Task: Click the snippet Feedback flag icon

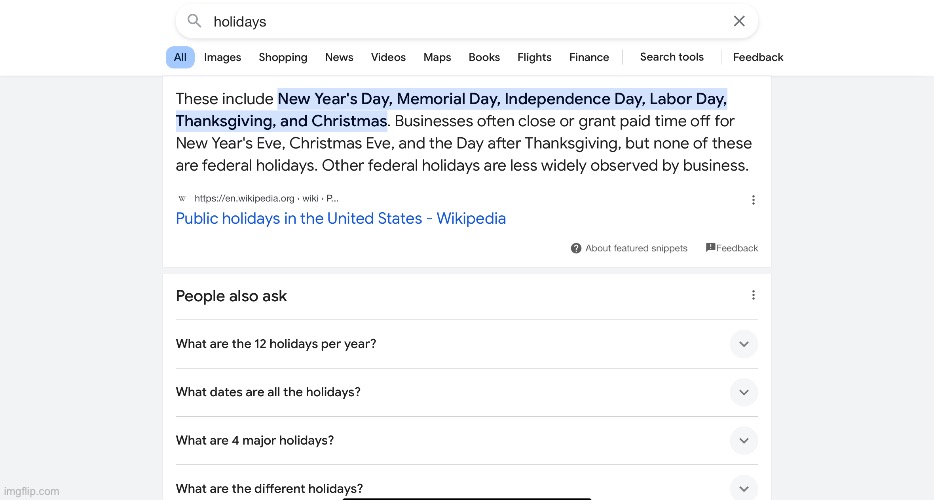Action: point(711,247)
